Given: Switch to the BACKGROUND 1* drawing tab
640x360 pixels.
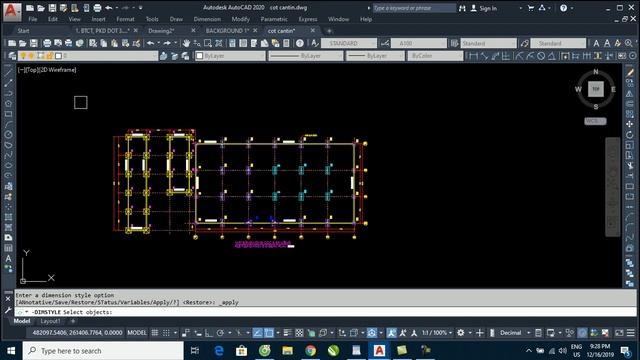Looking at the screenshot, I should pos(227,31).
